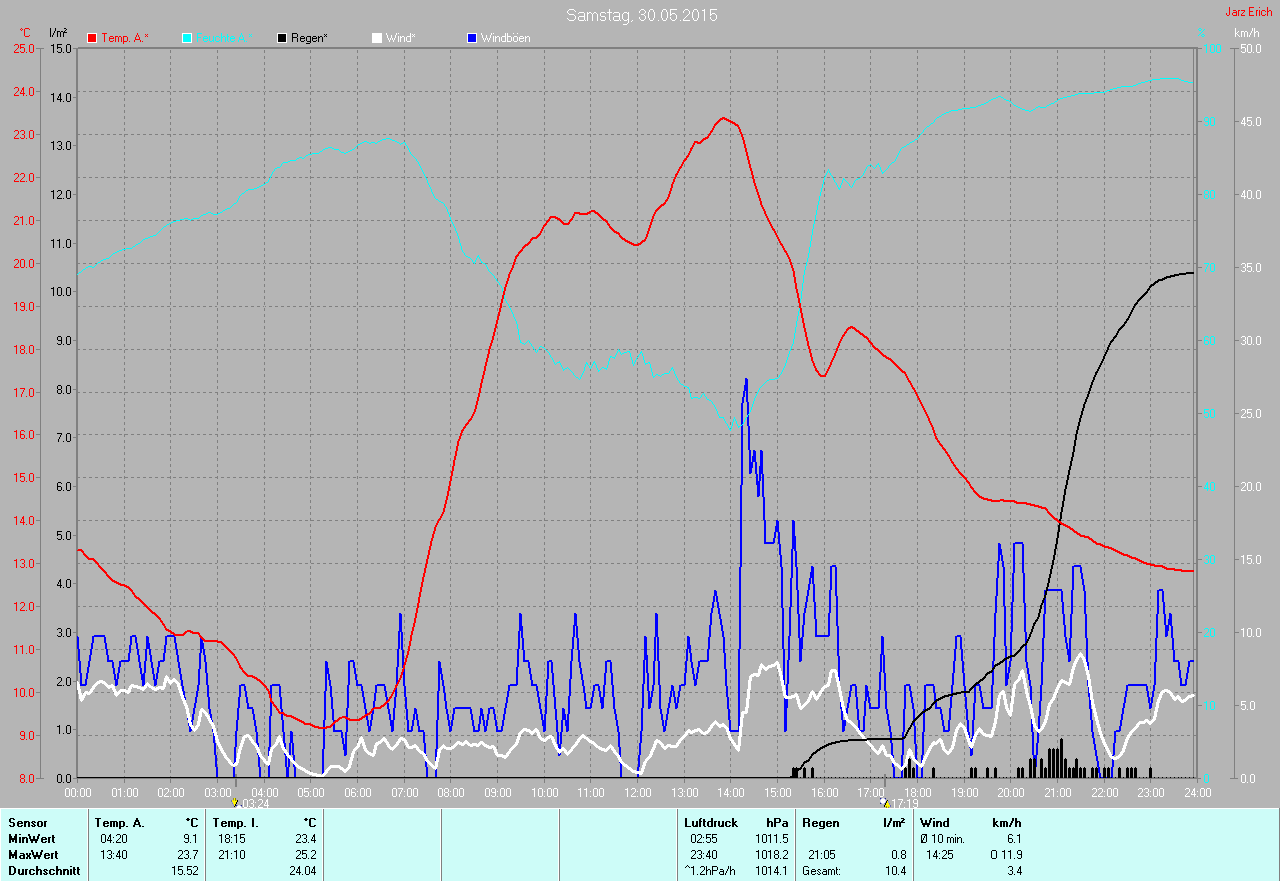Click the '1014.1' average pressure value
This screenshot has height=881, width=1280.
[x=771, y=871]
